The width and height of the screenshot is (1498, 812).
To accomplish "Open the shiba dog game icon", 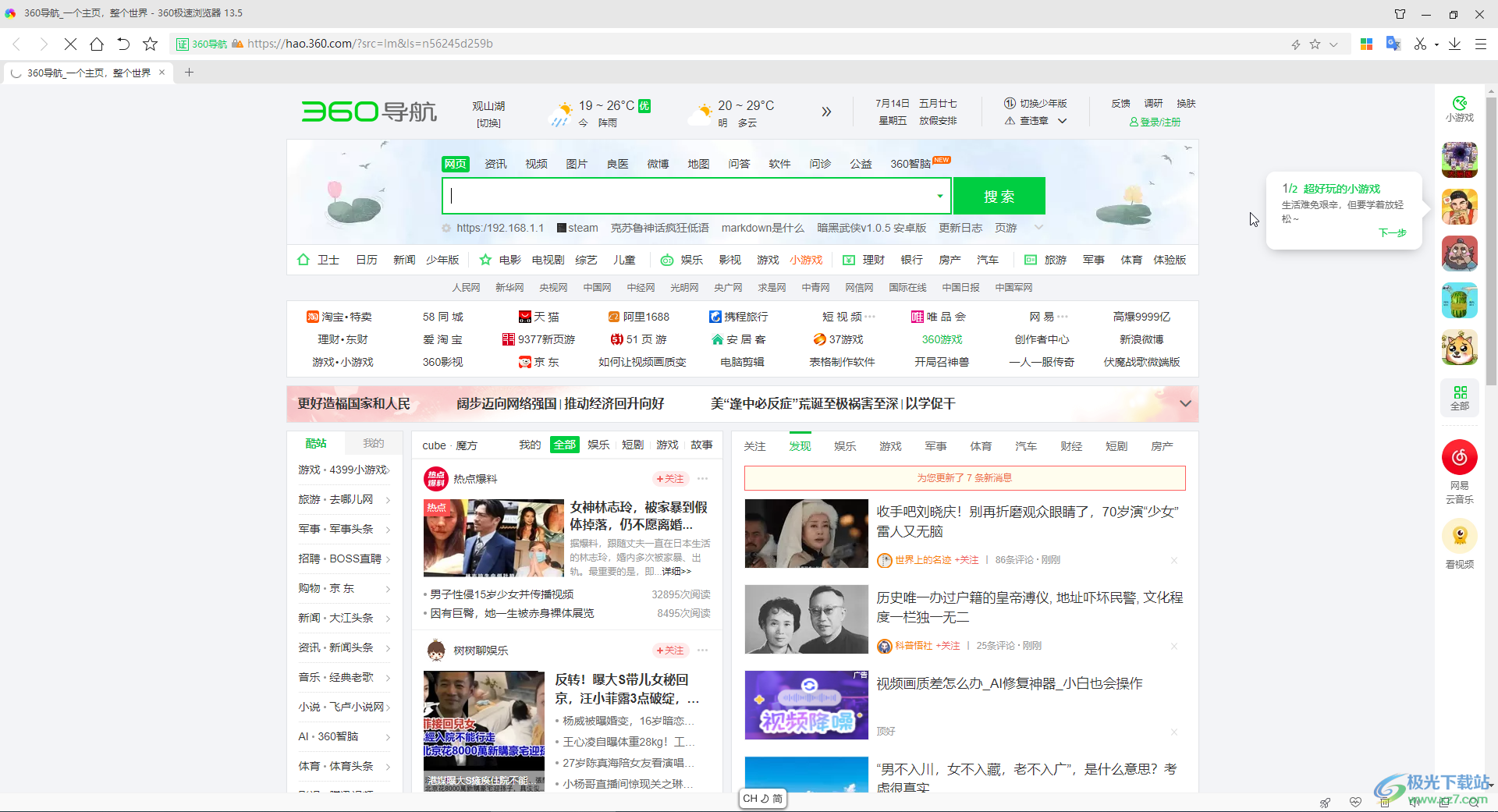I will (1460, 347).
